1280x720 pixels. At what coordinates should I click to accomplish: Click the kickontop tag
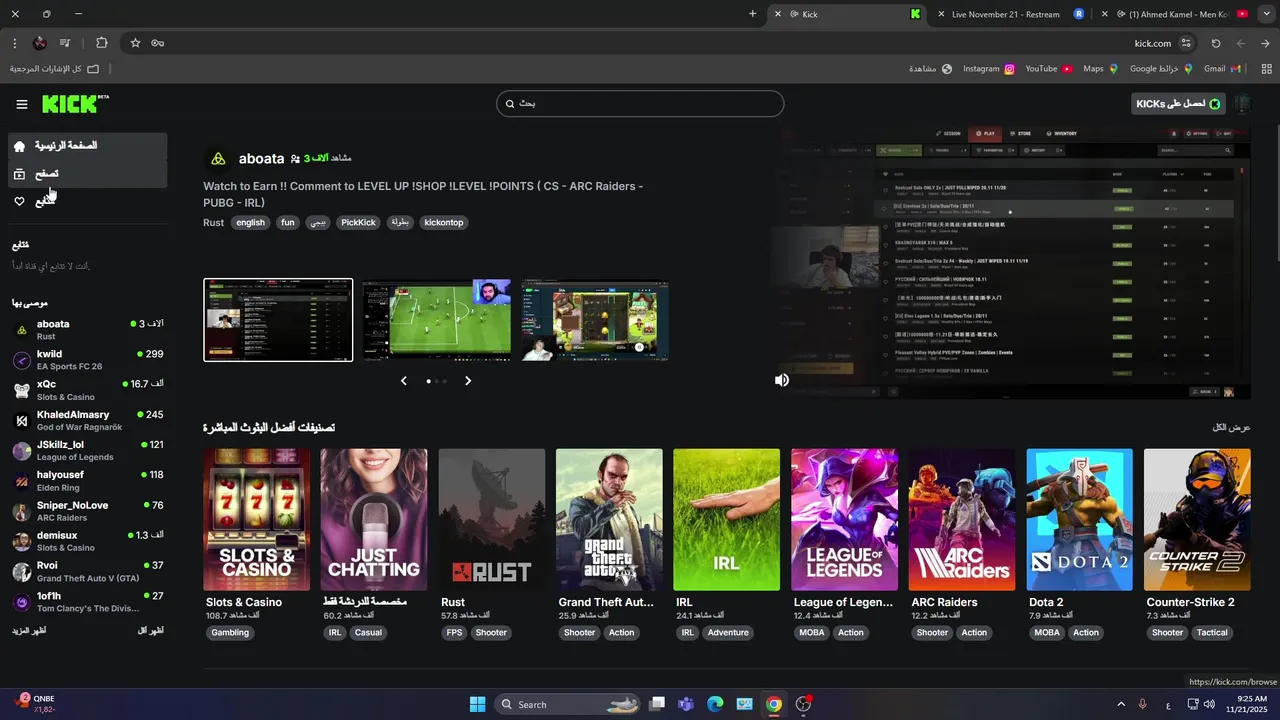point(443,223)
